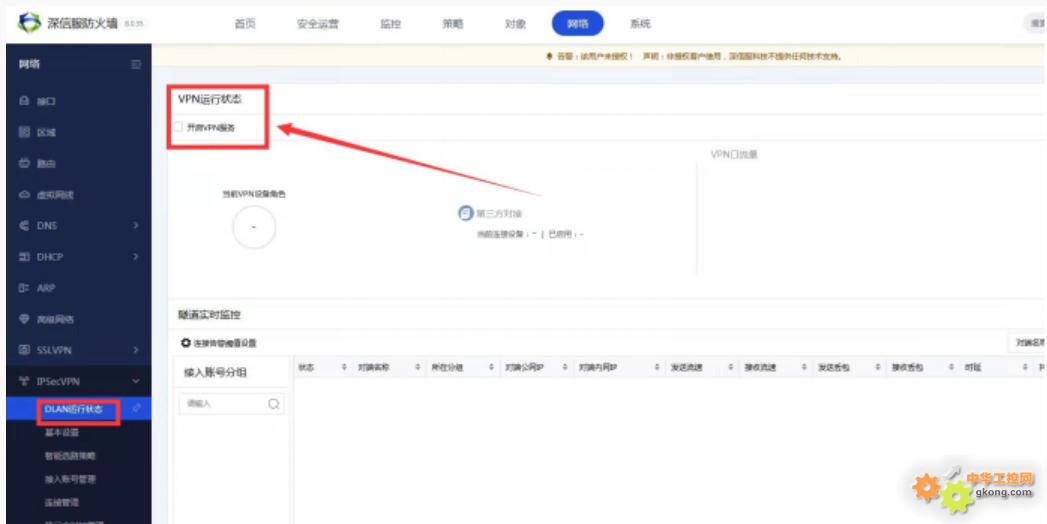Sort the table by the 所在分组 column arrows
Image resolution: width=1047 pixels, height=524 pixels.
click(491, 368)
